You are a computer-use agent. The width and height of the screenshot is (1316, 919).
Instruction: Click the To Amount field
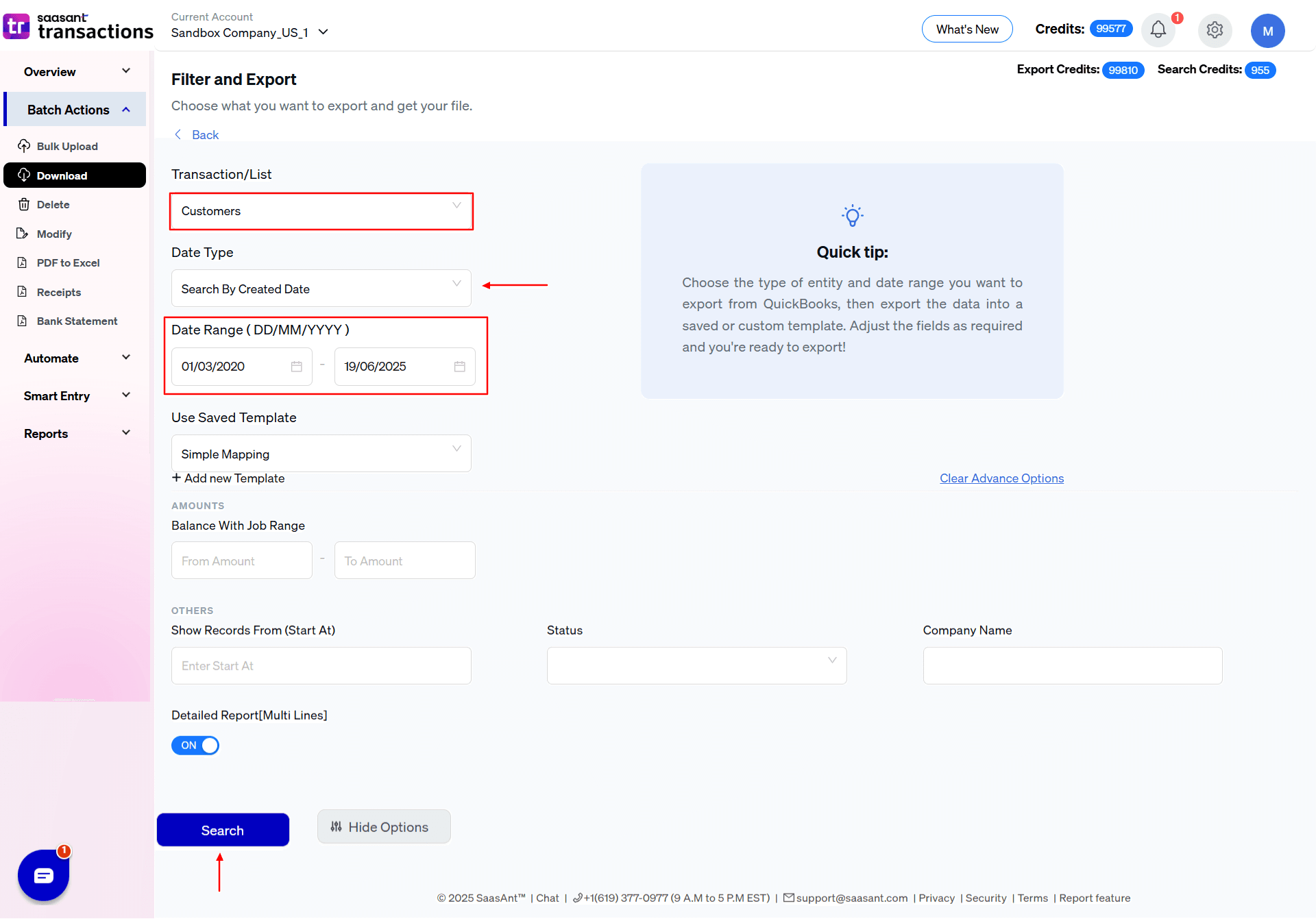(x=405, y=561)
